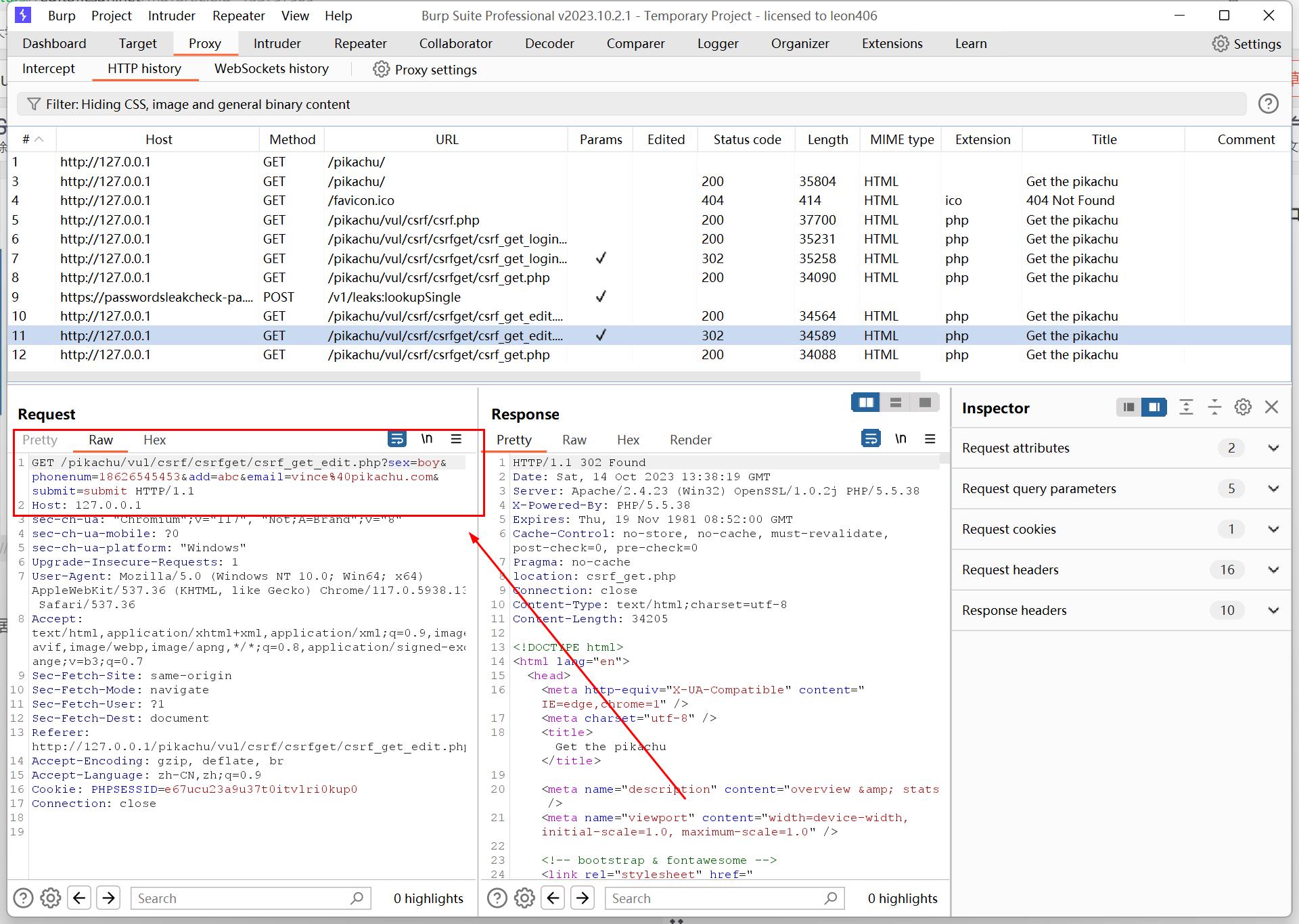Image resolution: width=1299 pixels, height=924 pixels.
Task: Select side-by-side layout view
Action: [x=866, y=403]
